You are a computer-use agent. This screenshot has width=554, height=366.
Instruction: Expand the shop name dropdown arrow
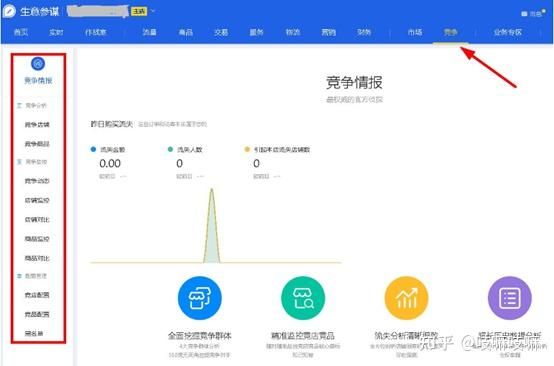pos(153,11)
